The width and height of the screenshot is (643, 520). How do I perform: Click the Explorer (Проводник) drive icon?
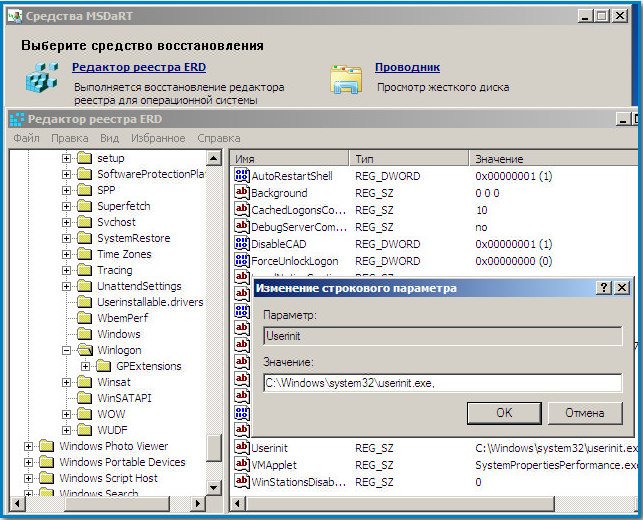click(346, 80)
